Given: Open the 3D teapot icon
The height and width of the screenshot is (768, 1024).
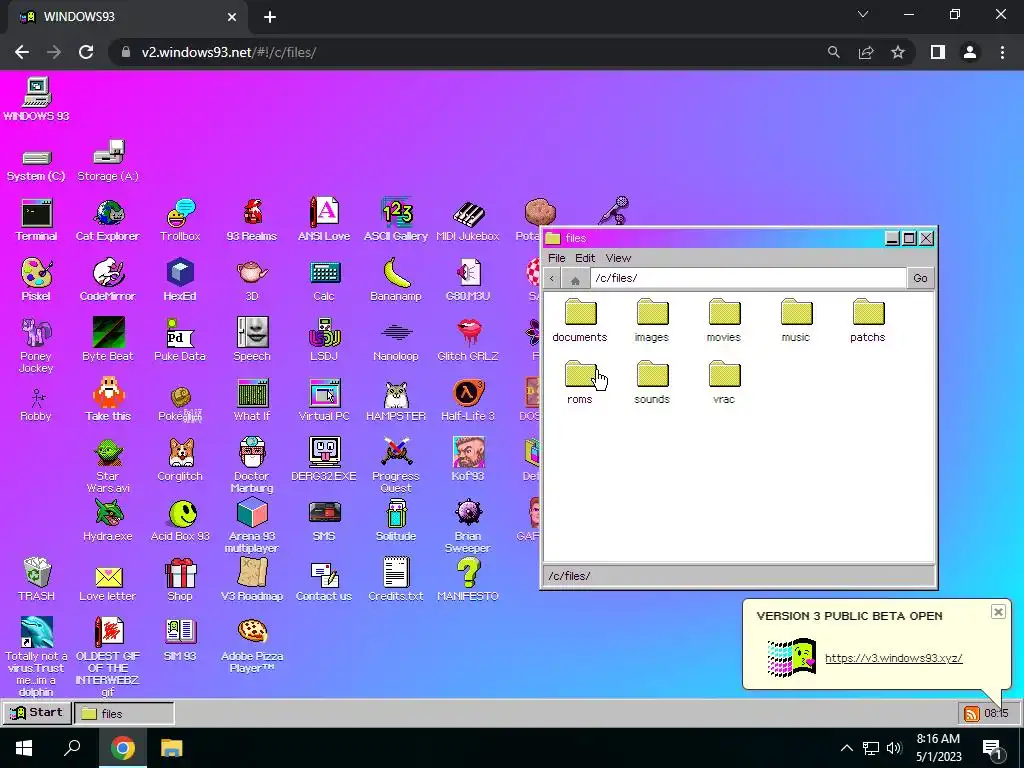Looking at the screenshot, I should (252, 280).
